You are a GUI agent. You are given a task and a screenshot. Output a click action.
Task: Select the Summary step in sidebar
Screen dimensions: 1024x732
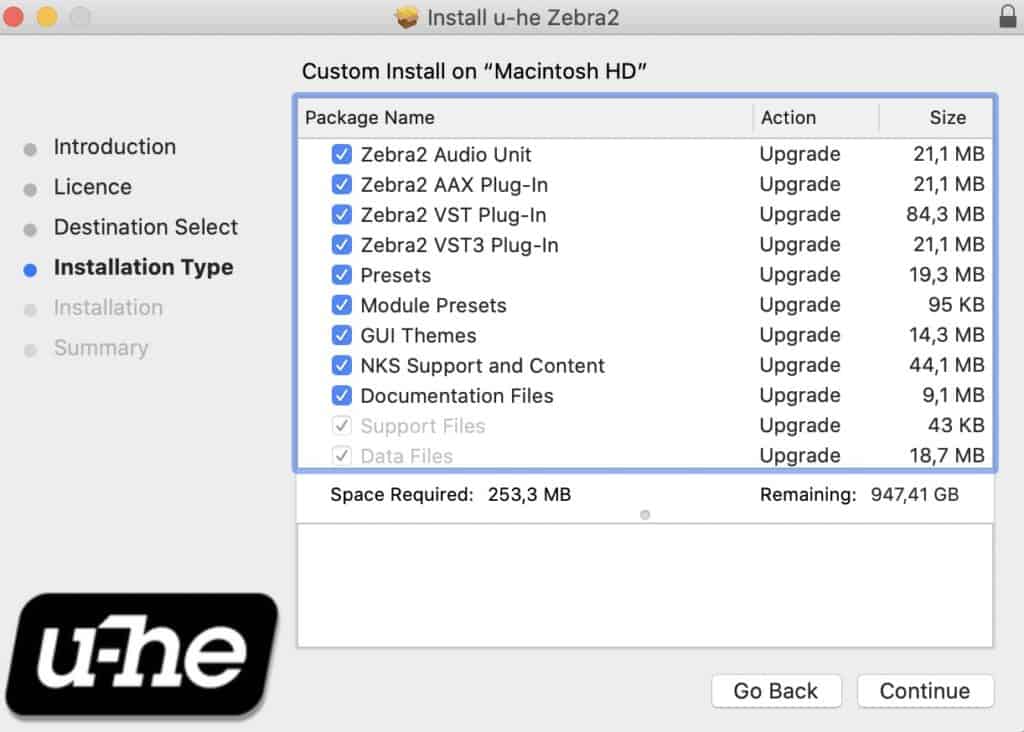coord(101,348)
